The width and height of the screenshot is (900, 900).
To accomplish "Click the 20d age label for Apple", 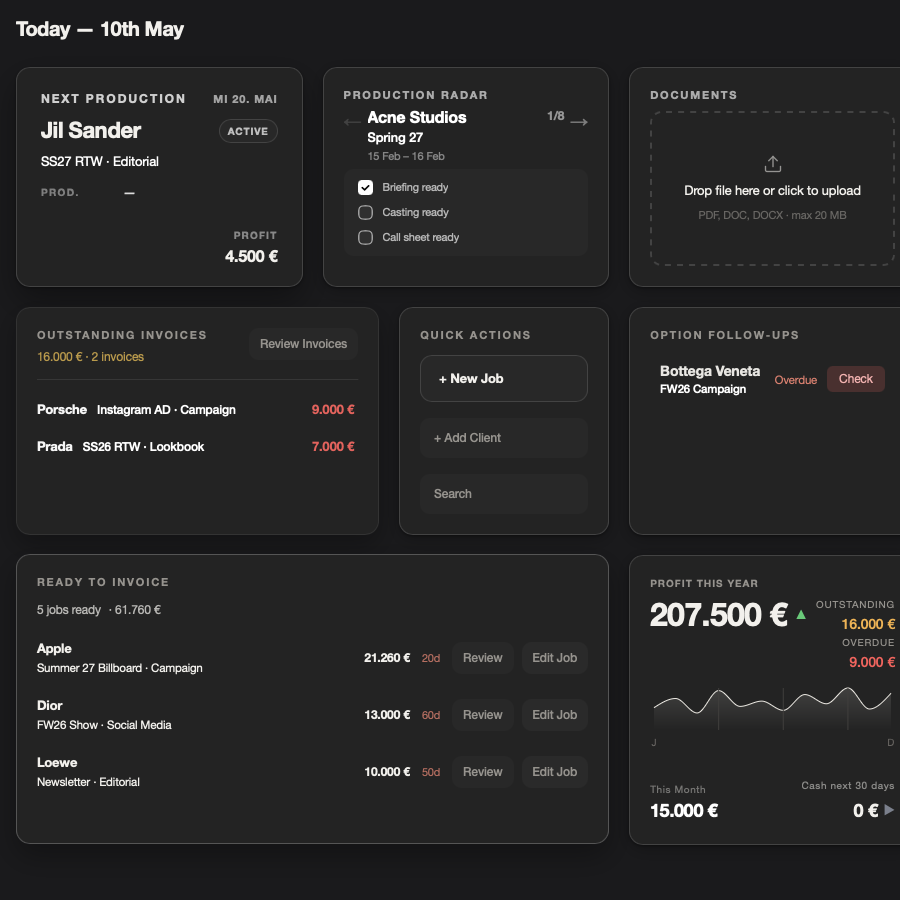I will (x=431, y=658).
